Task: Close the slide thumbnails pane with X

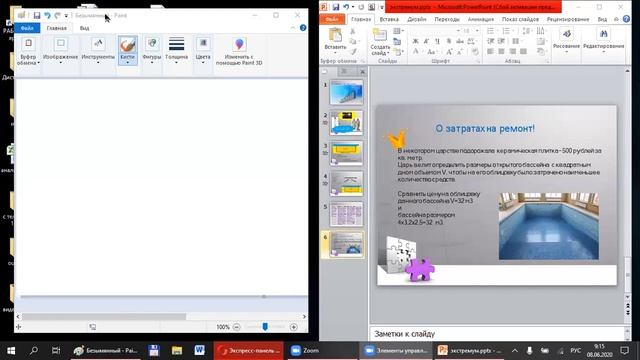Action: [x=362, y=72]
